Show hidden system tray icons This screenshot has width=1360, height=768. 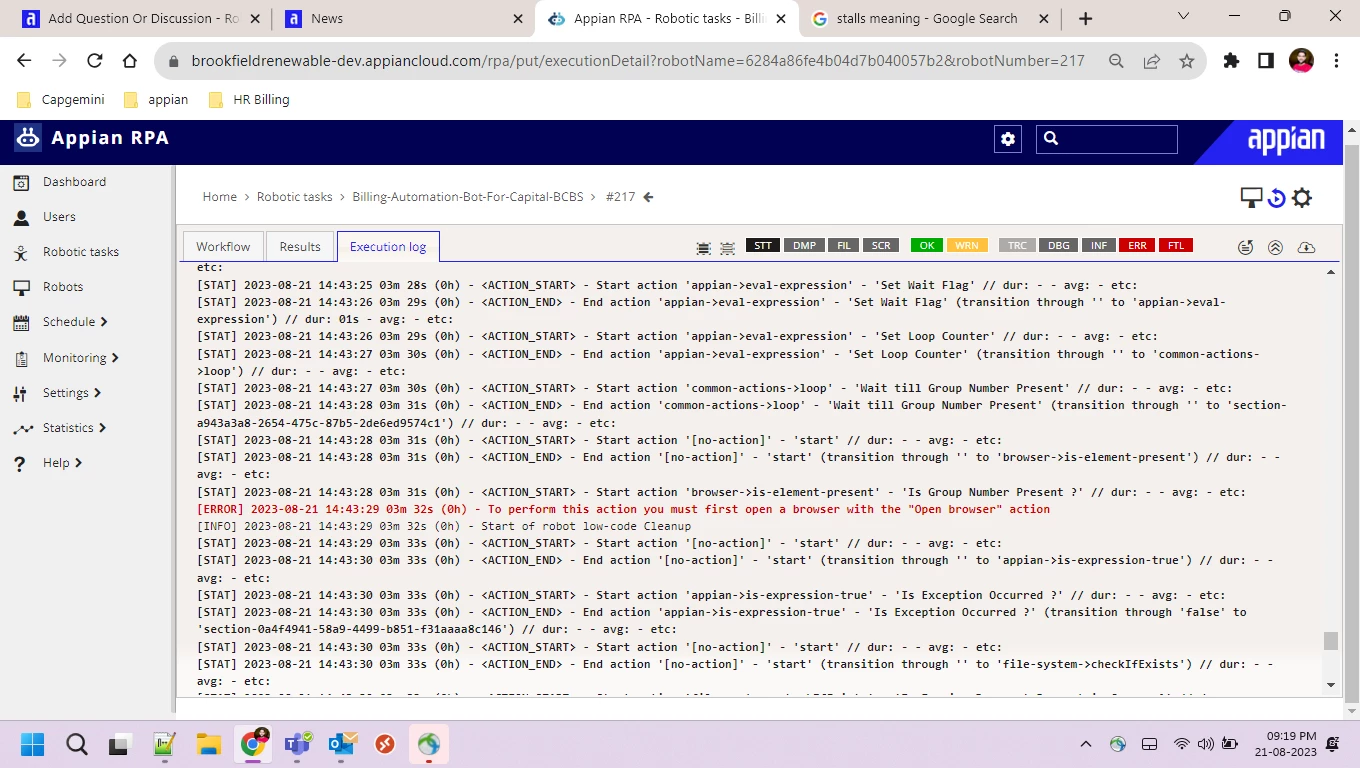pyautogui.click(x=1086, y=744)
